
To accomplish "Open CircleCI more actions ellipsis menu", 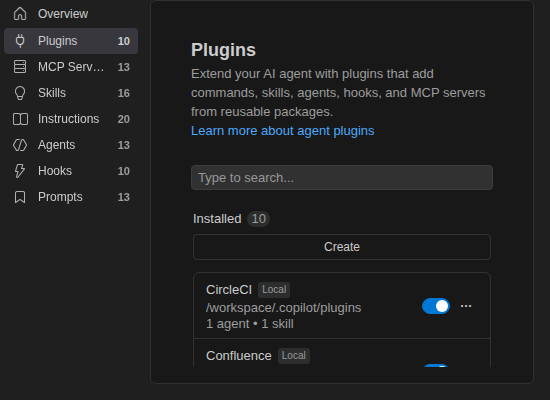I will (466, 306).
